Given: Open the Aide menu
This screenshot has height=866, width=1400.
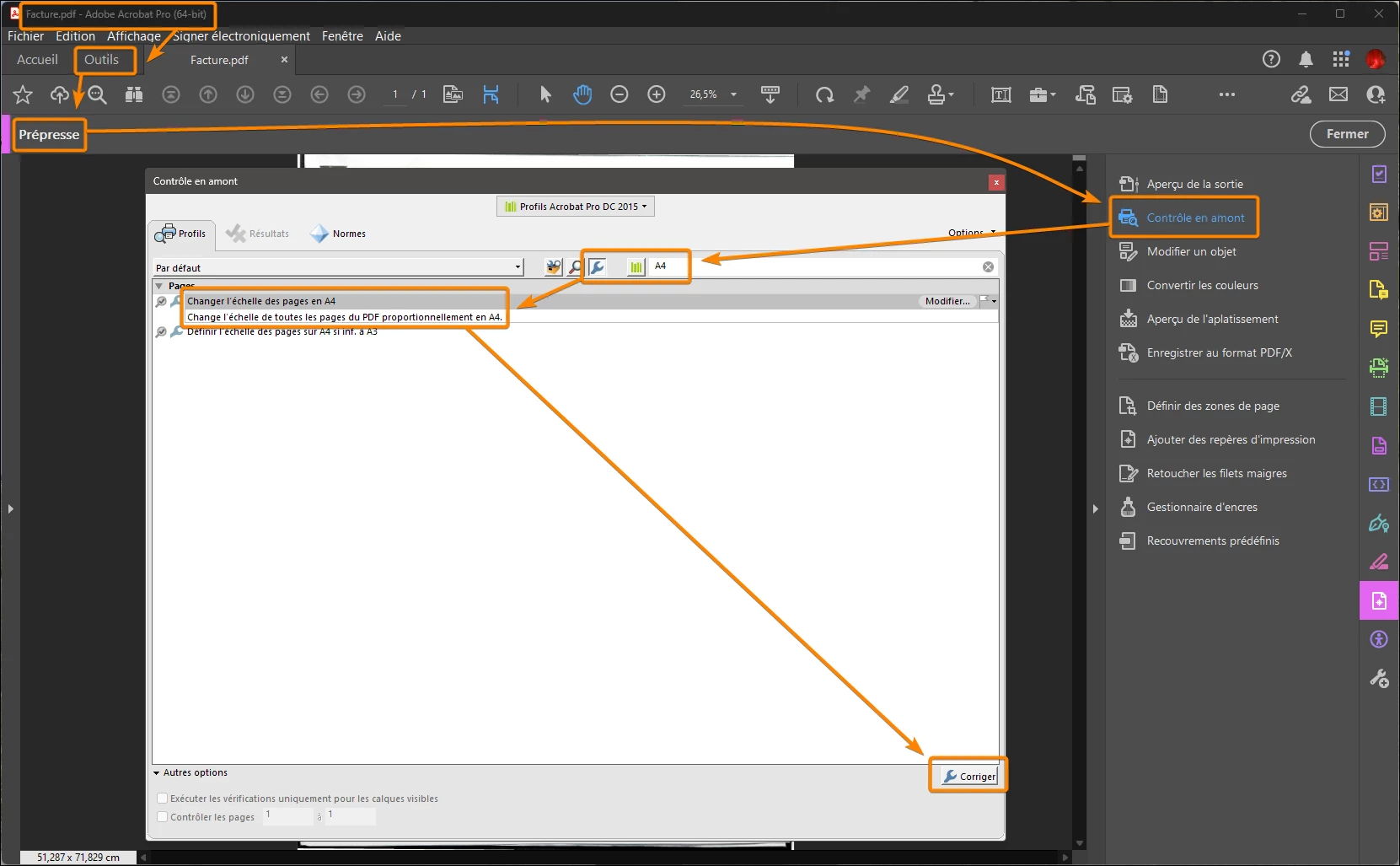Looking at the screenshot, I should 388,36.
